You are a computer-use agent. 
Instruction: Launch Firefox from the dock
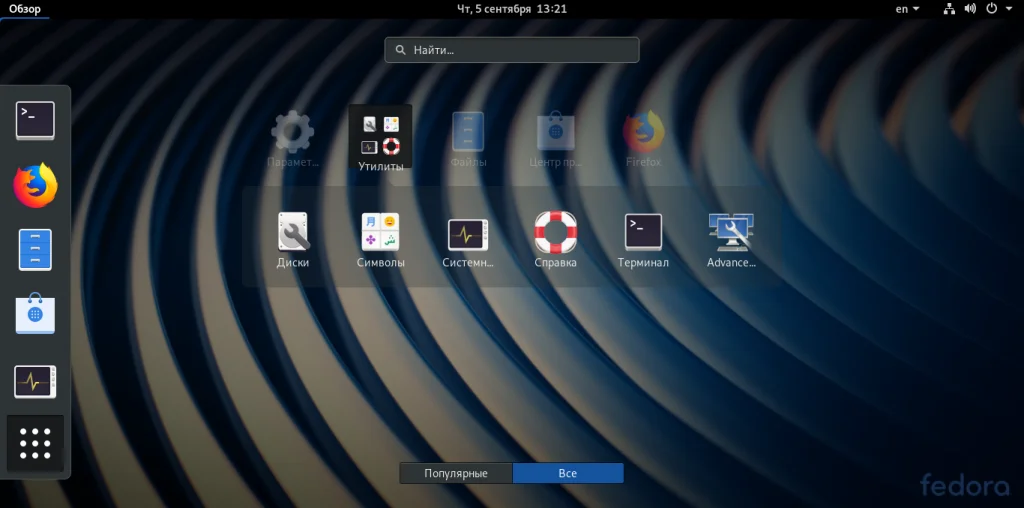click(35, 185)
